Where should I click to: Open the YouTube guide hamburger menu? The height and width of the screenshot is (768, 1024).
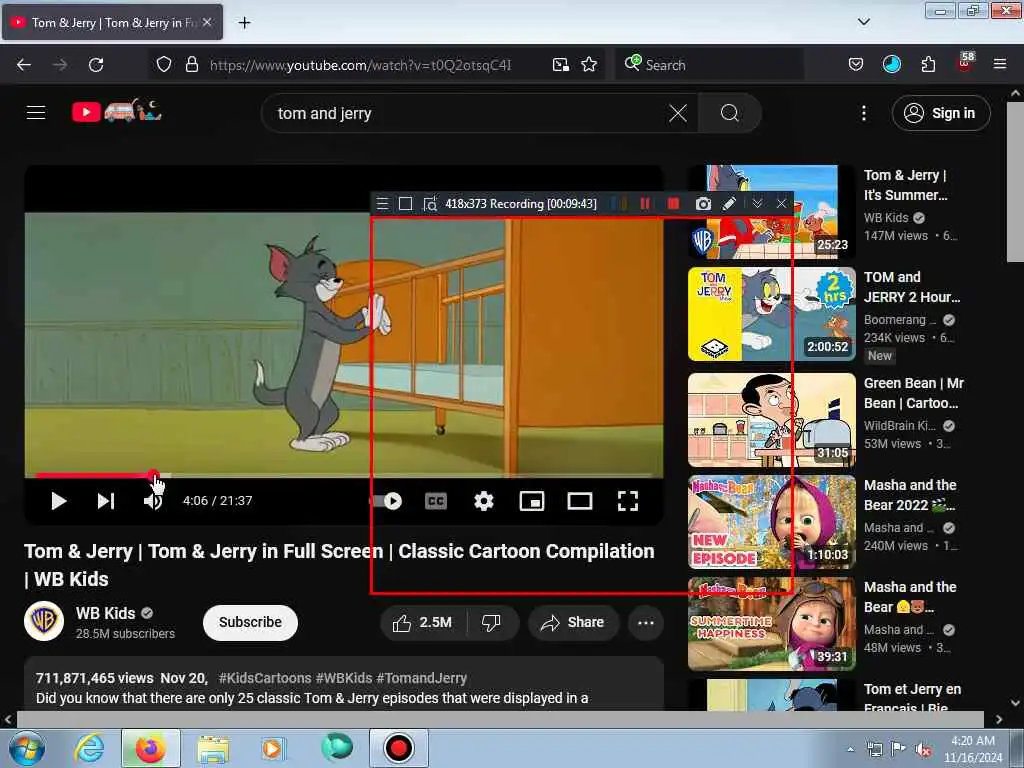[36, 112]
